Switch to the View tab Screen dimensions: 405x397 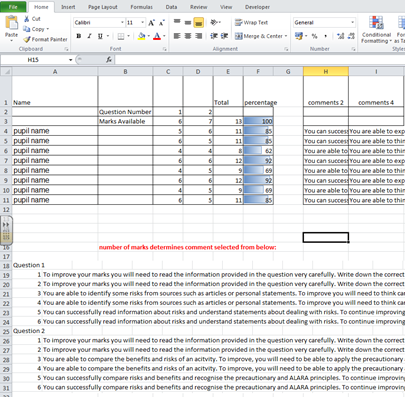(226, 7)
